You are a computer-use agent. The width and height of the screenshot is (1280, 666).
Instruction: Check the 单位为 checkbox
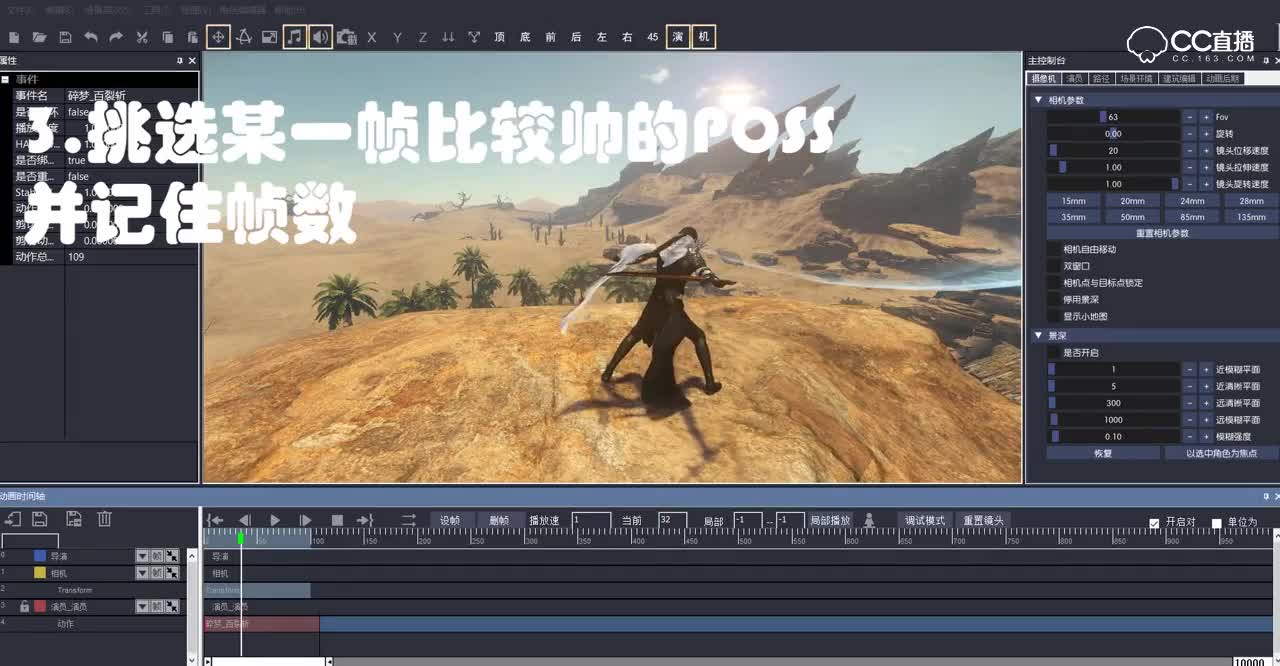point(1216,523)
